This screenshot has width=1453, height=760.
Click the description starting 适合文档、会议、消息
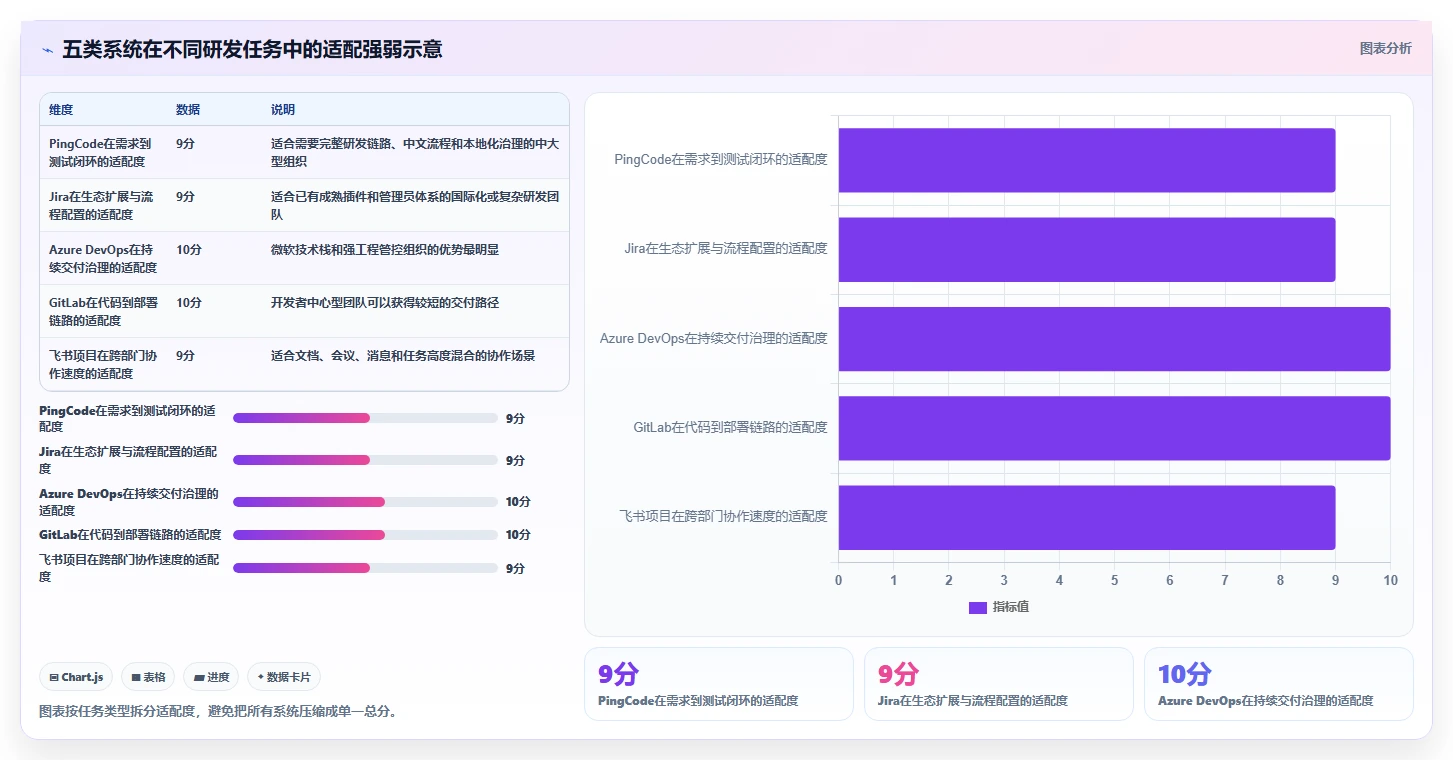403,355
